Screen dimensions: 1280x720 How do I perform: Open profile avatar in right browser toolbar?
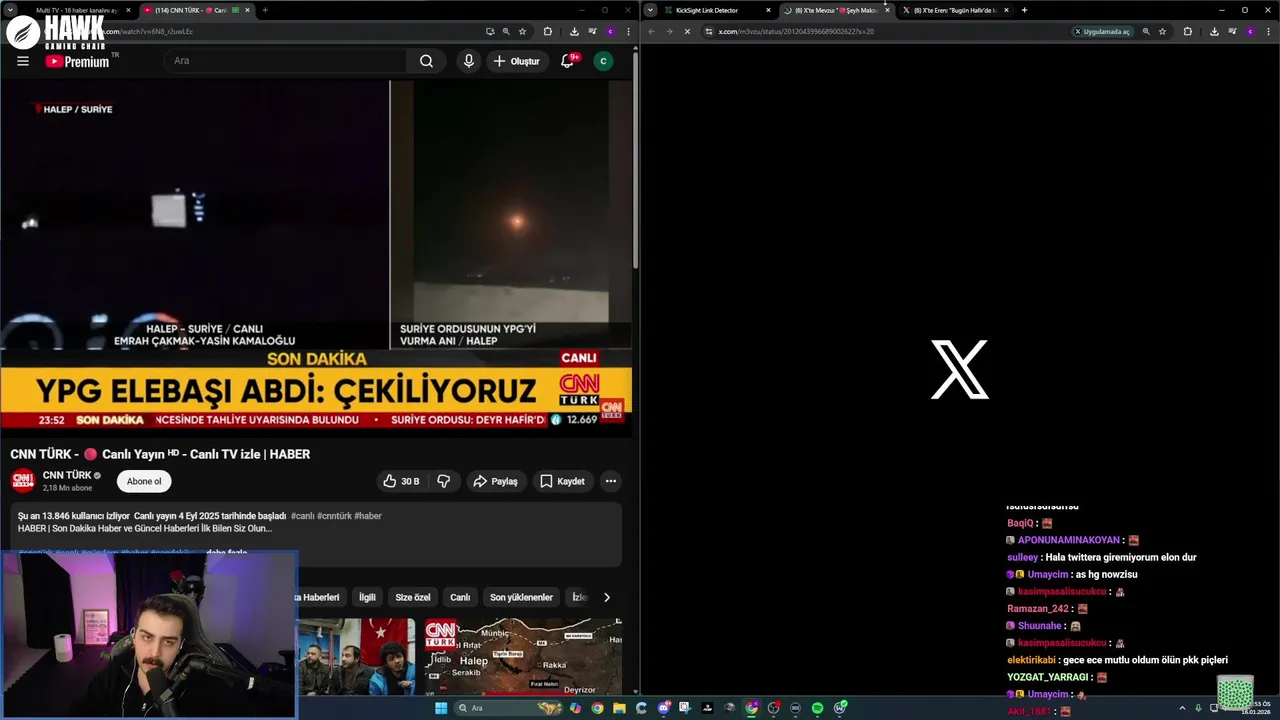pos(1250,31)
